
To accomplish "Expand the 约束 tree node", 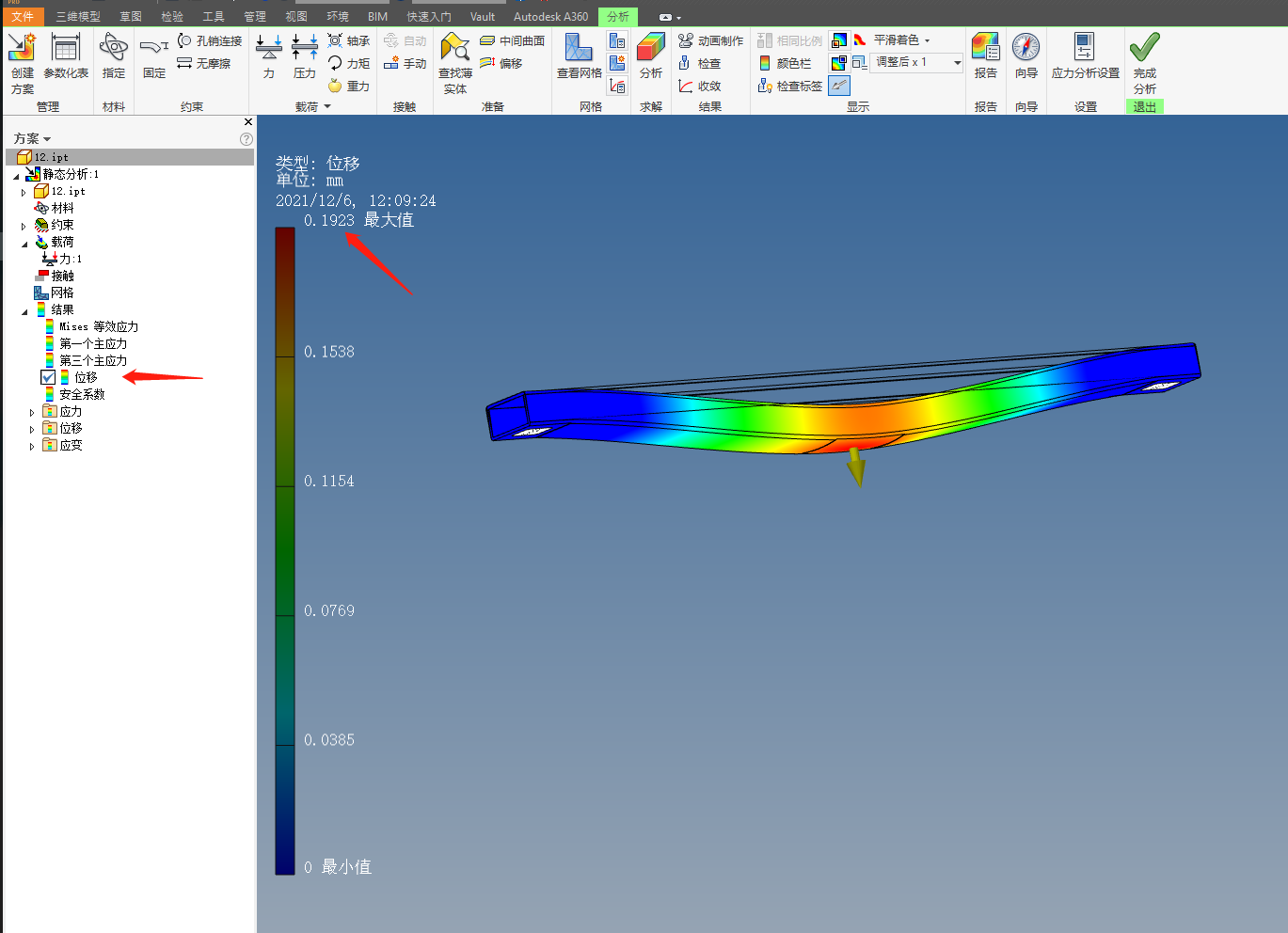I will 24,226.
